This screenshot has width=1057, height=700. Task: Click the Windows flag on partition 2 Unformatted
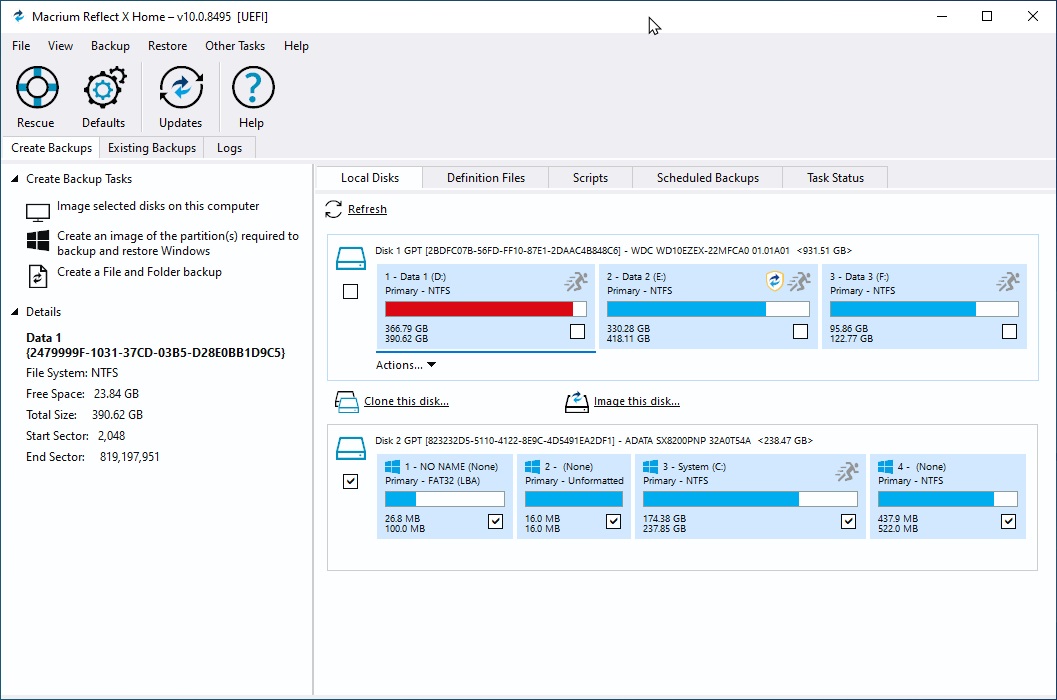(533, 467)
